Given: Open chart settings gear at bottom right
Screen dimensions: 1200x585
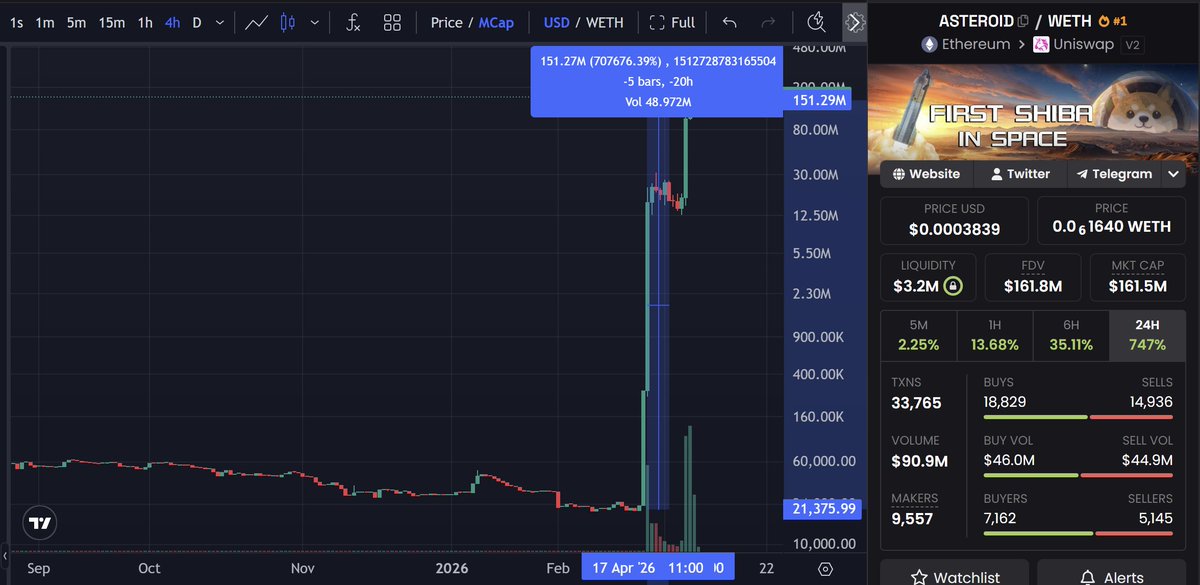Looking at the screenshot, I should (x=825, y=568).
